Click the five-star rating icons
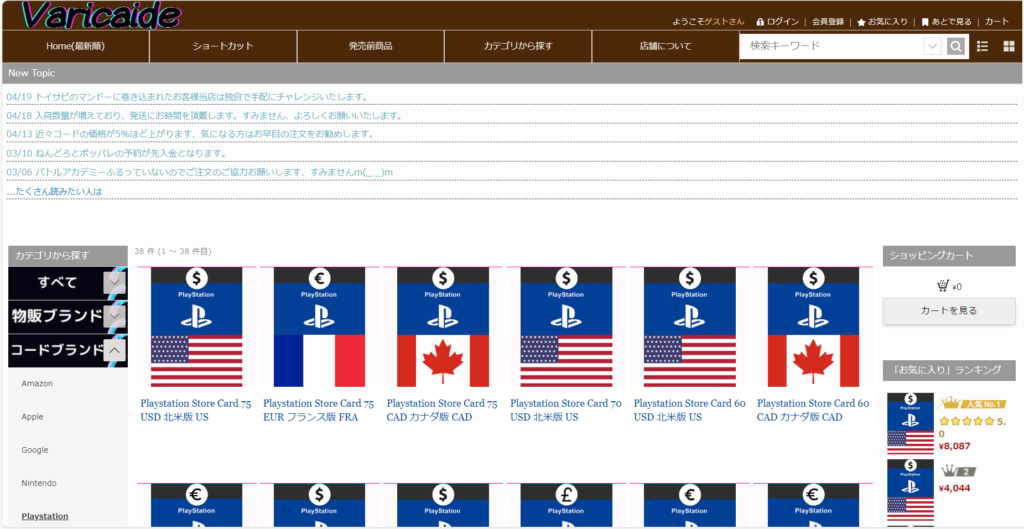Image resolution: width=1024 pixels, height=529 pixels. tap(967, 421)
